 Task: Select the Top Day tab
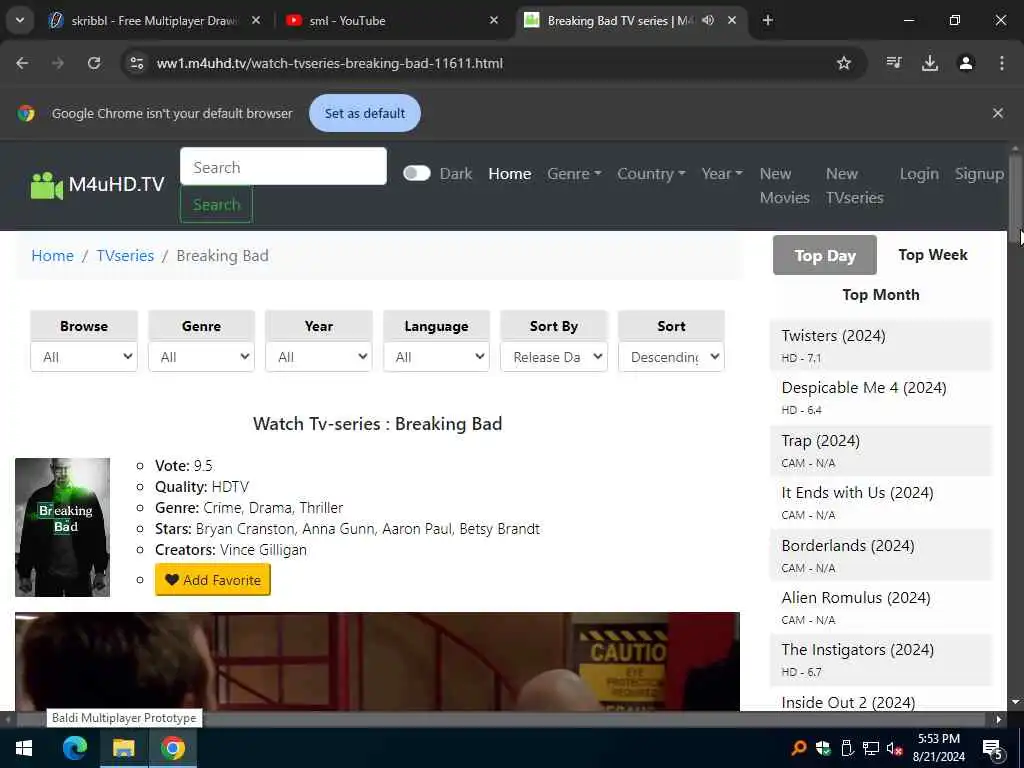825,255
